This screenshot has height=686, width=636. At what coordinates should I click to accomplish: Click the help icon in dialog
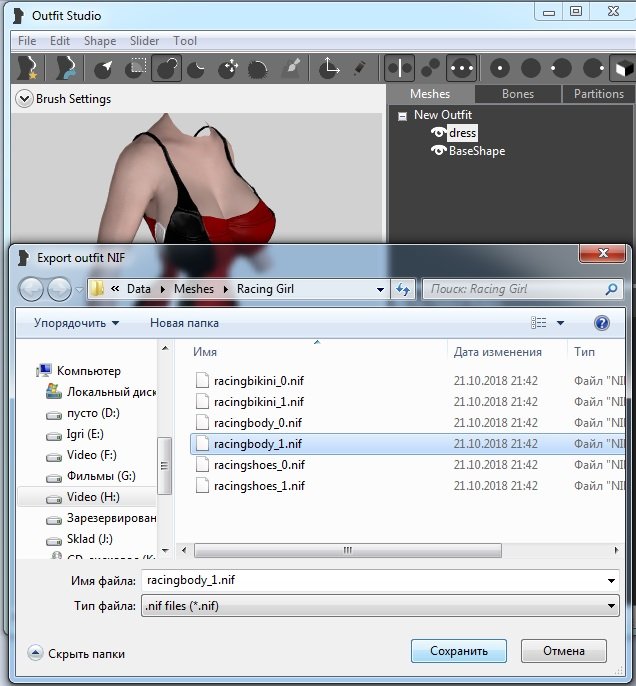coord(602,323)
